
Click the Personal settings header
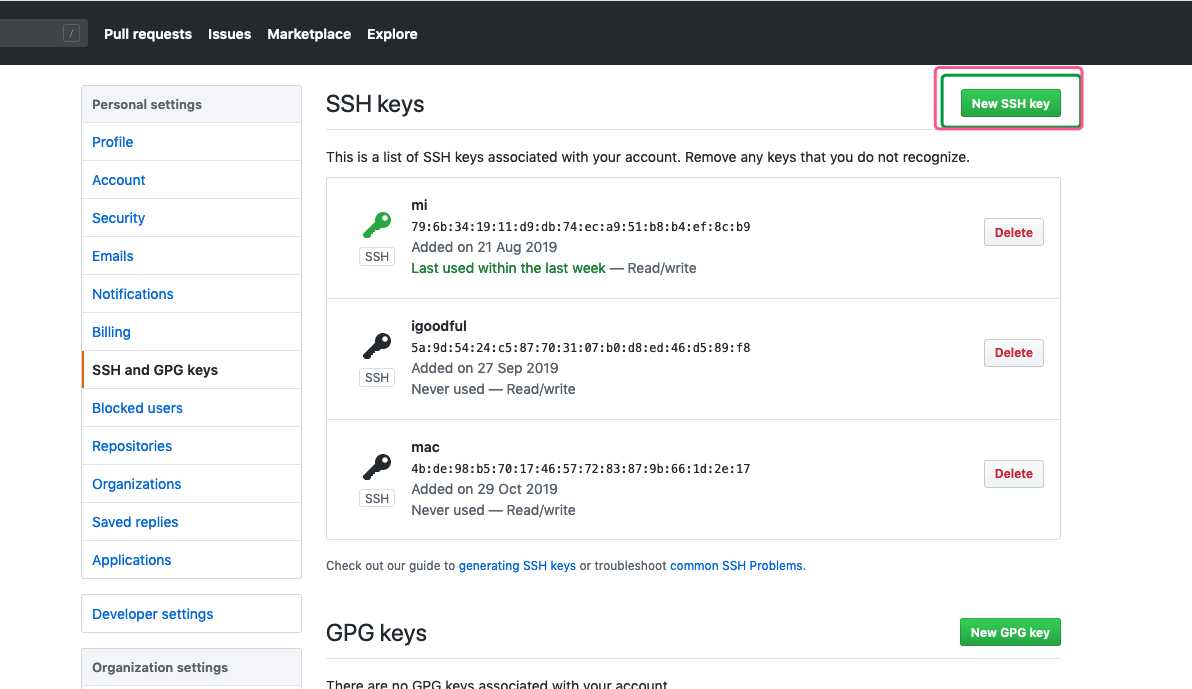[x=192, y=104]
